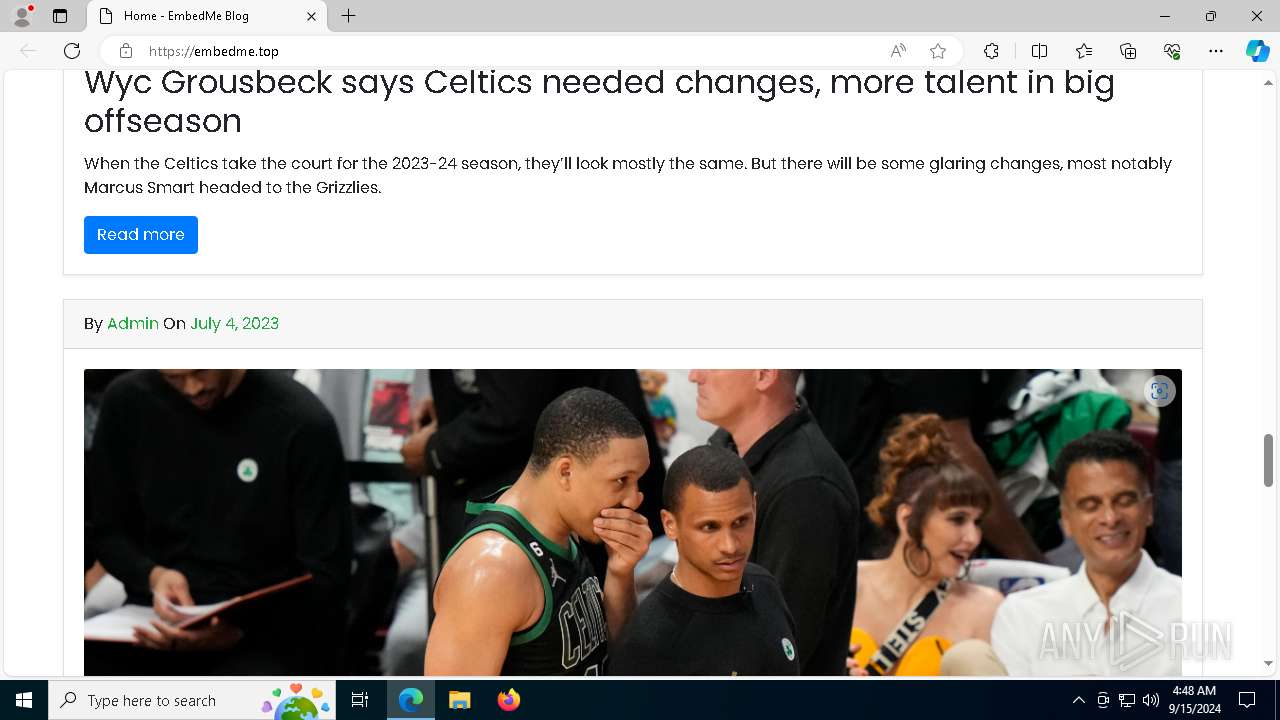Open the Admin author link
The image size is (1280, 720).
[x=133, y=323]
